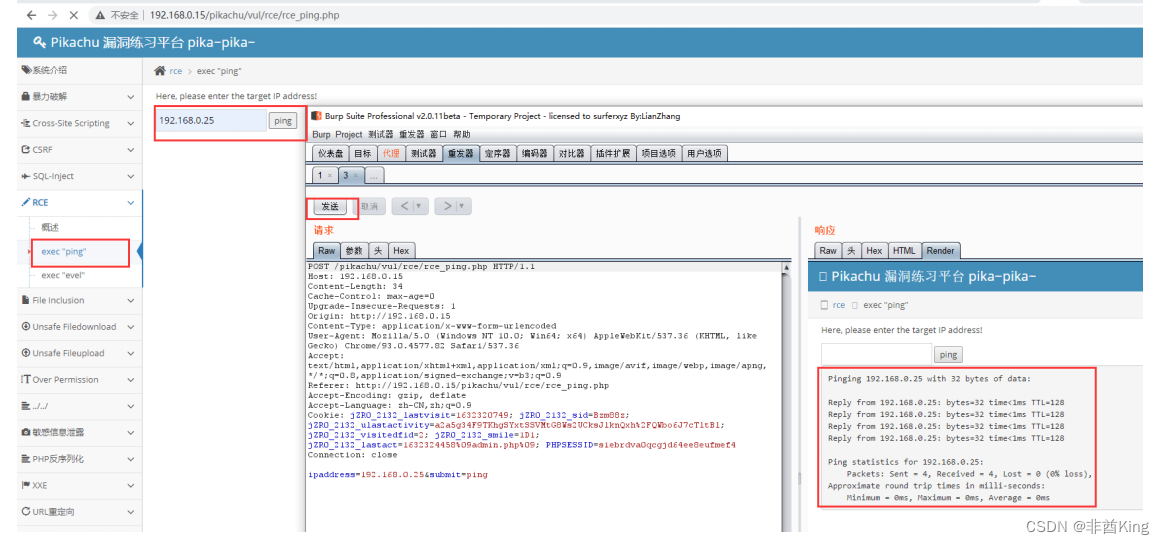Open the 窗口 menu in Burp Suite
The image size is (1164, 545).
click(x=439, y=134)
